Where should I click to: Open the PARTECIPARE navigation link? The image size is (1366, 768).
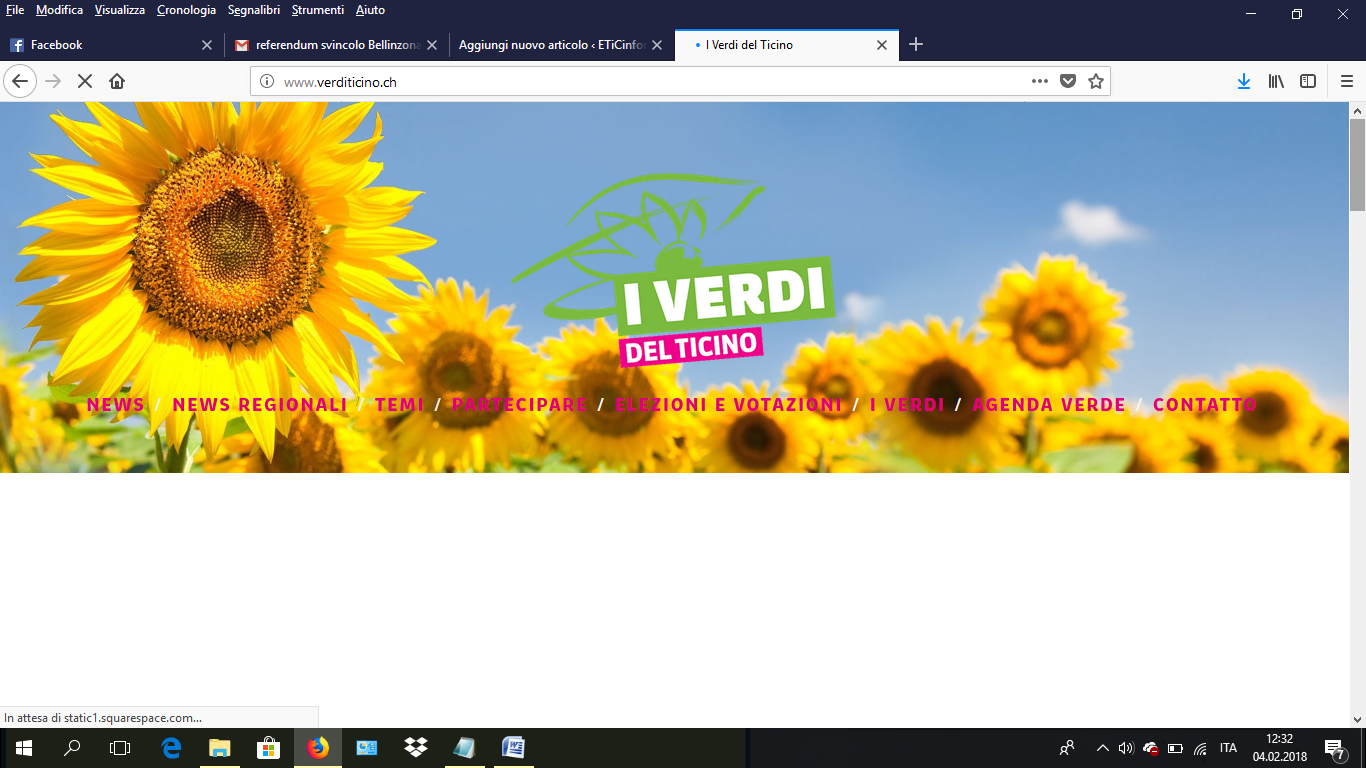point(520,405)
